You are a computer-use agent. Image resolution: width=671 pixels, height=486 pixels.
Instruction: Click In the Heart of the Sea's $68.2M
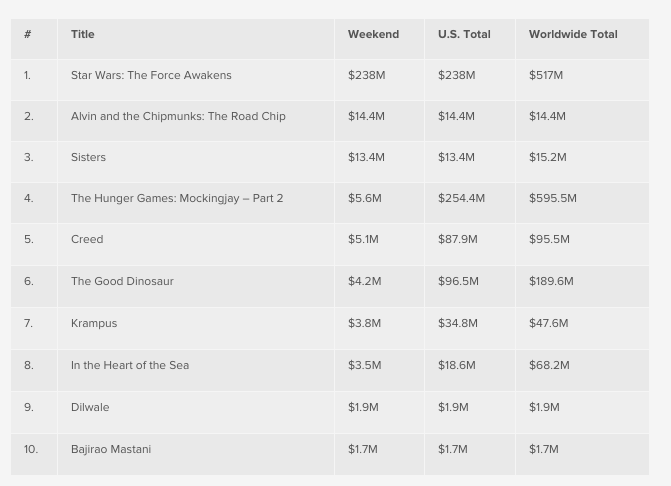(x=549, y=365)
